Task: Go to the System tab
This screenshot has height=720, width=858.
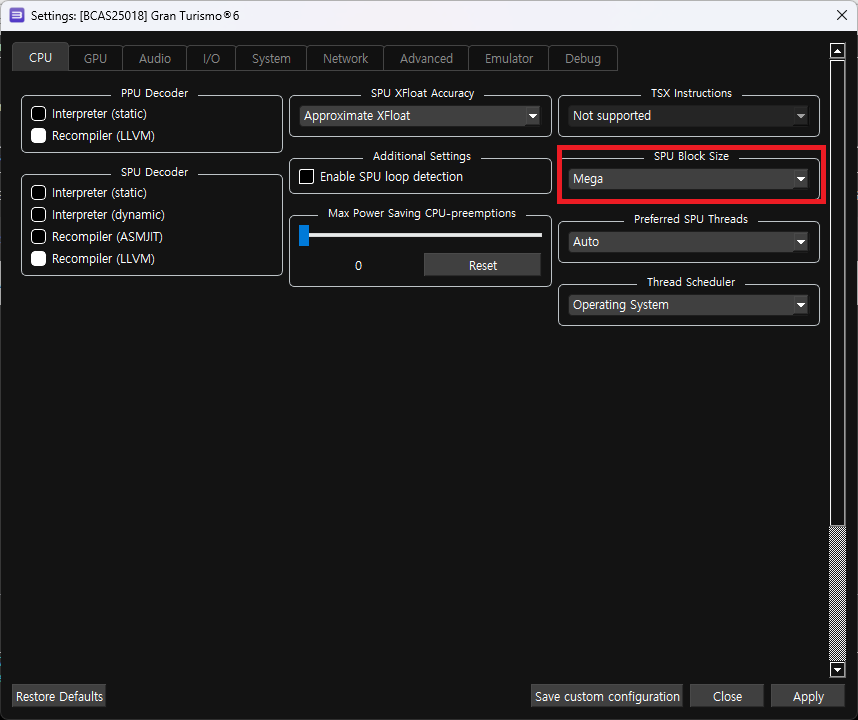Action: (271, 59)
